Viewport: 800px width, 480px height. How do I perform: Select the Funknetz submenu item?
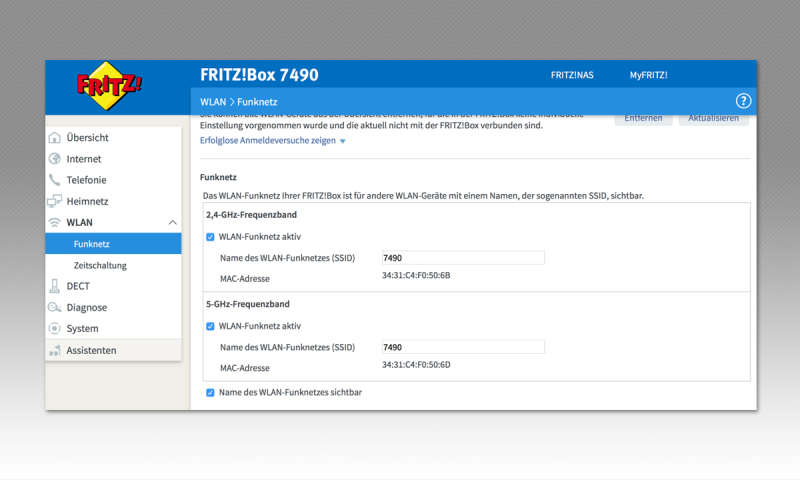pos(113,244)
